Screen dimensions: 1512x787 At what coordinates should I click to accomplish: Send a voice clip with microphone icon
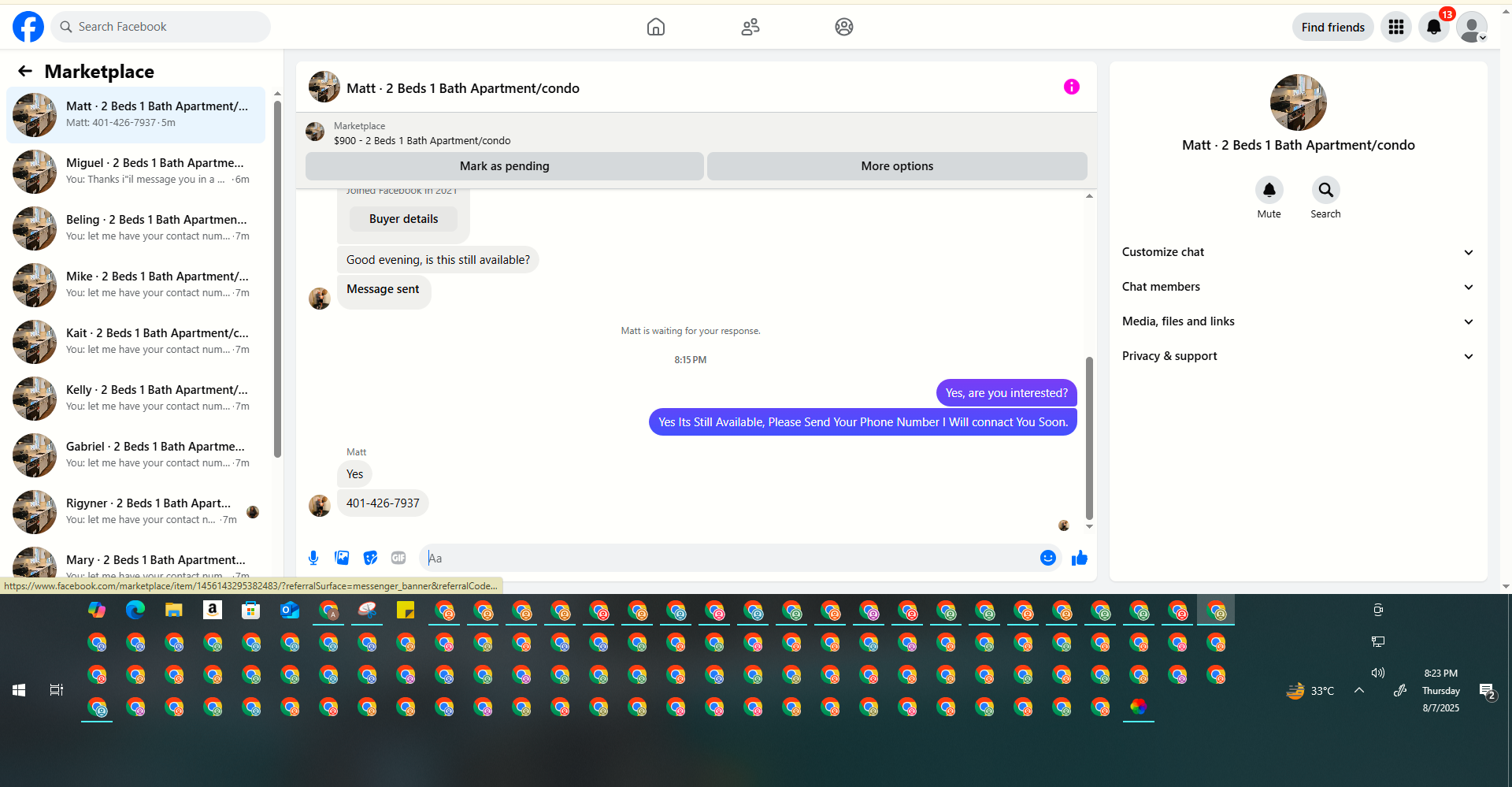[x=313, y=558]
